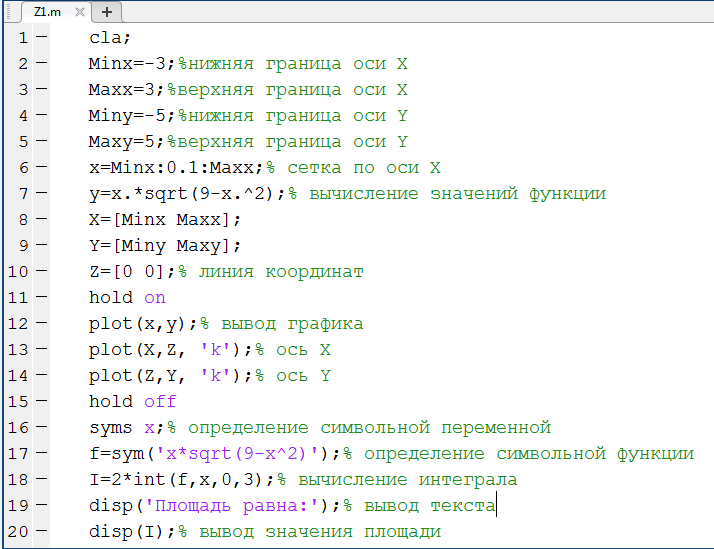The height and width of the screenshot is (549, 714).
Task: Select the Z1.m file tab
Action: (x=47, y=12)
